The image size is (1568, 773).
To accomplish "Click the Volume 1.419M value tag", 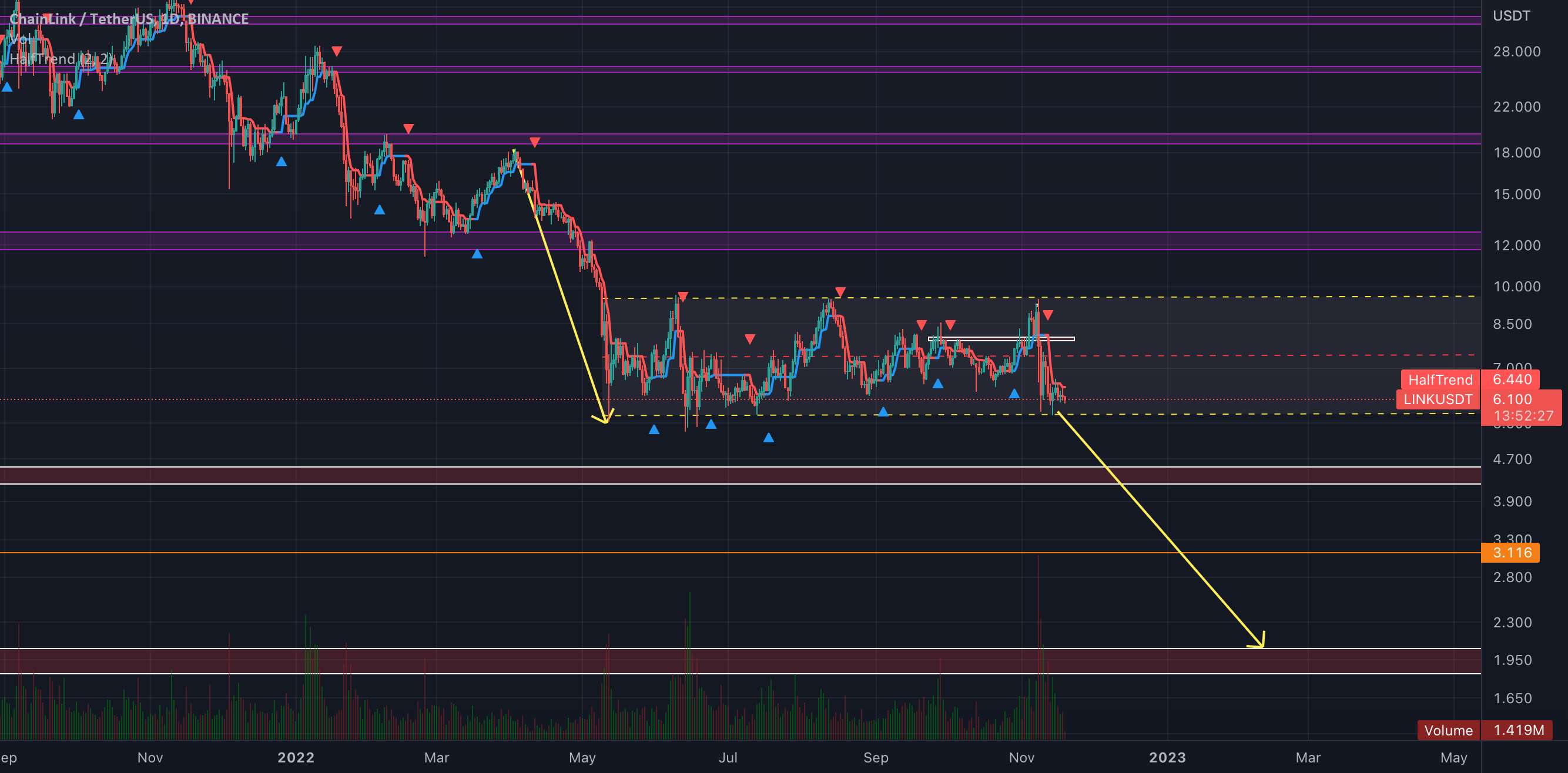I will point(1485,730).
